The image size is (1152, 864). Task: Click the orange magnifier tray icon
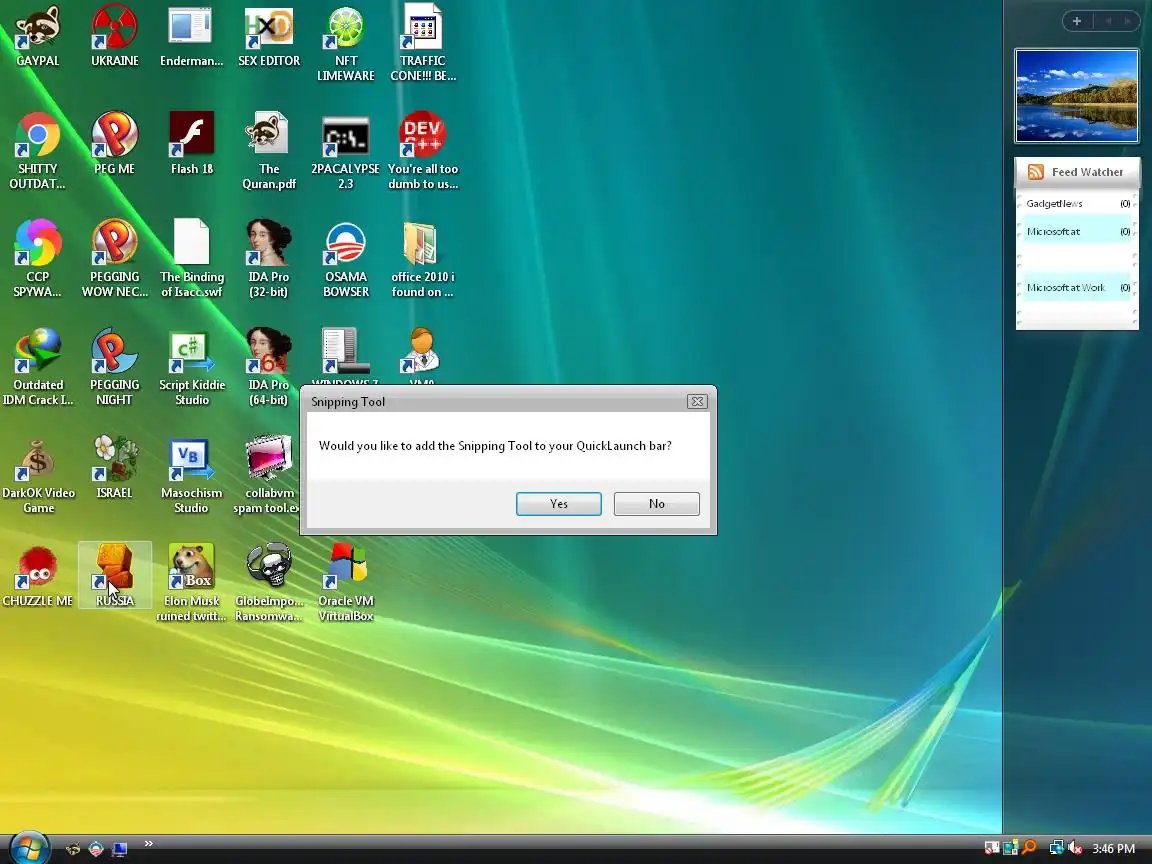click(x=1029, y=849)
